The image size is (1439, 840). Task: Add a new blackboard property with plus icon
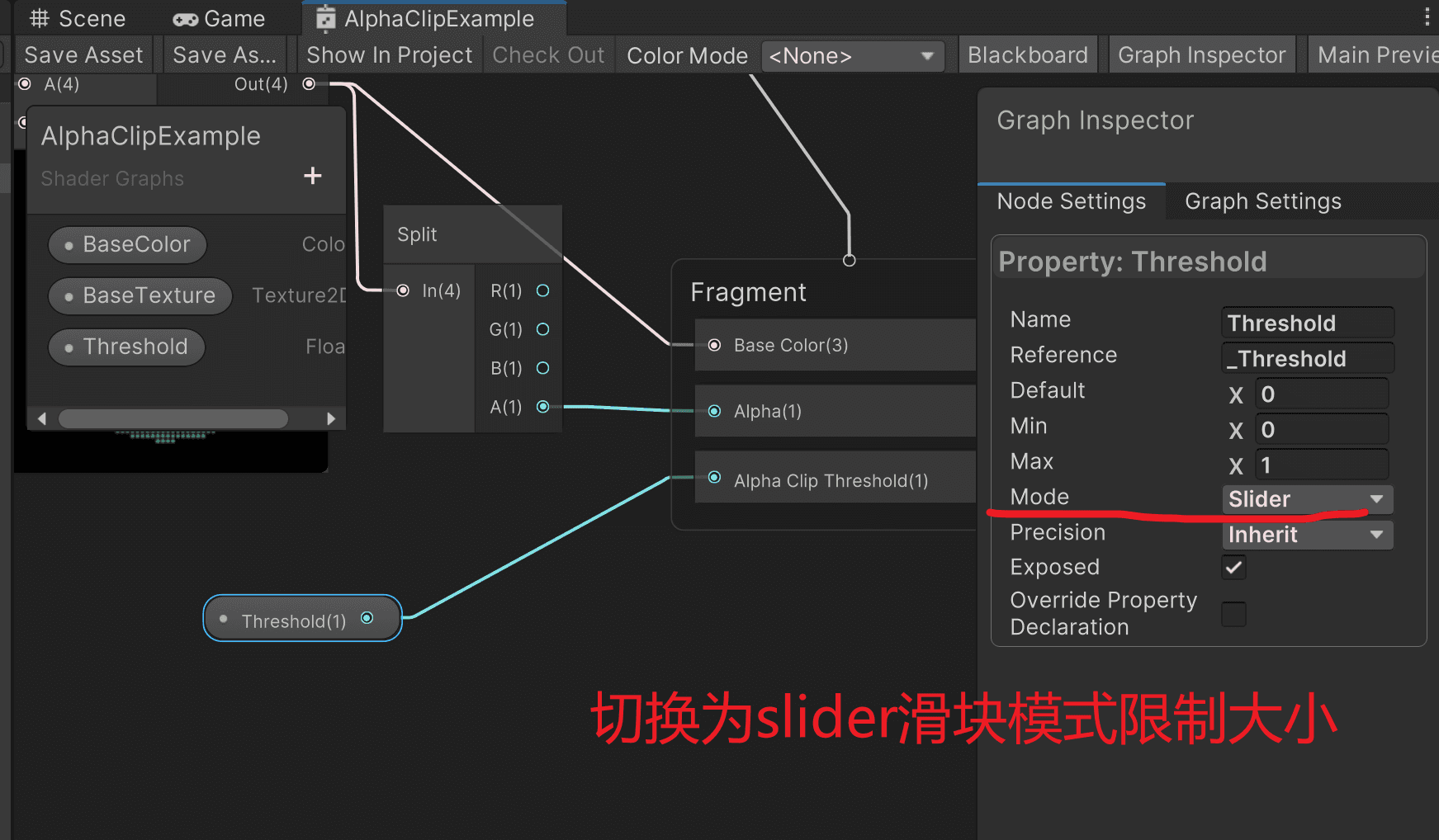click(x=312, y=176)
